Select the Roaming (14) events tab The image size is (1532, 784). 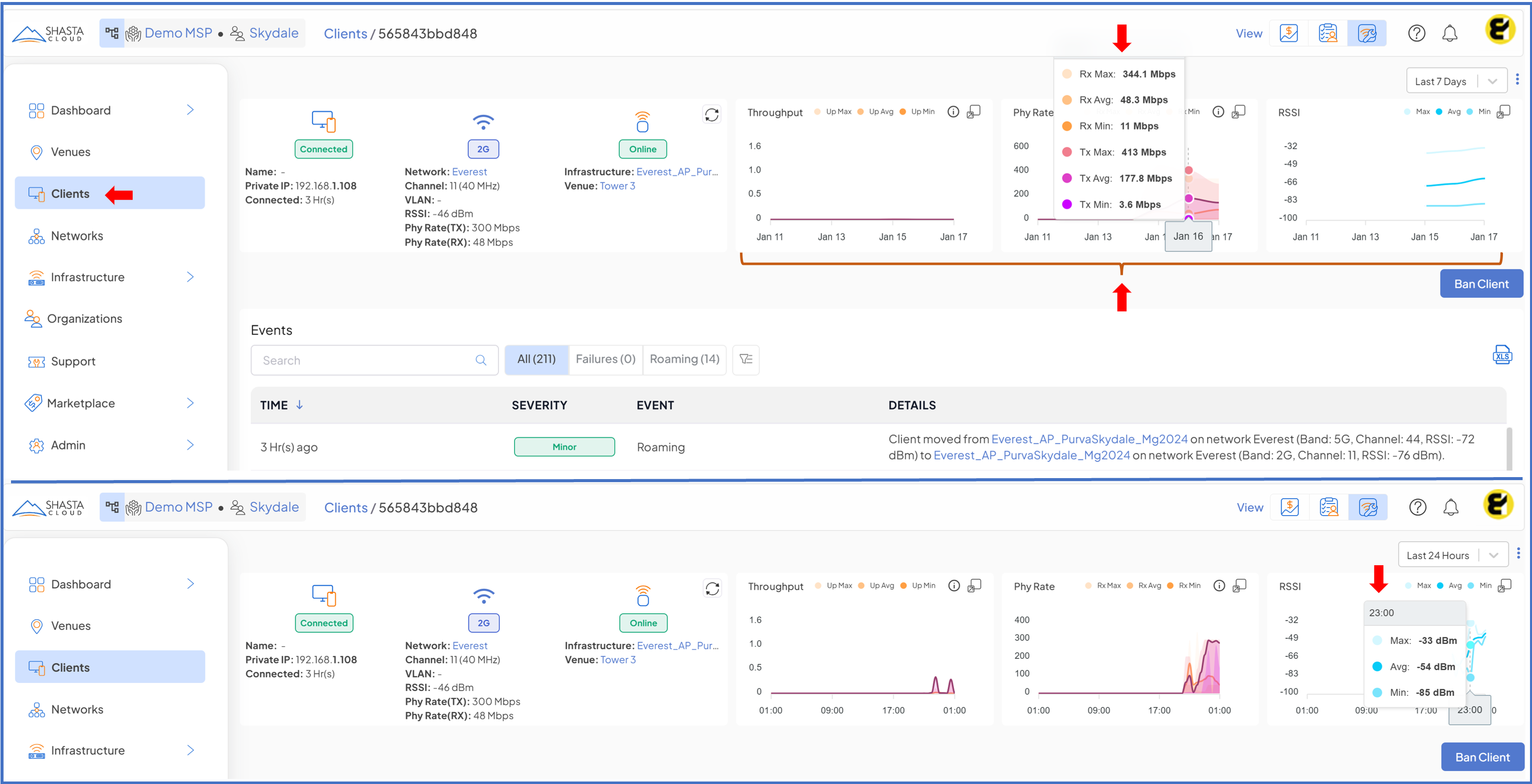click(x=684, y=359)
